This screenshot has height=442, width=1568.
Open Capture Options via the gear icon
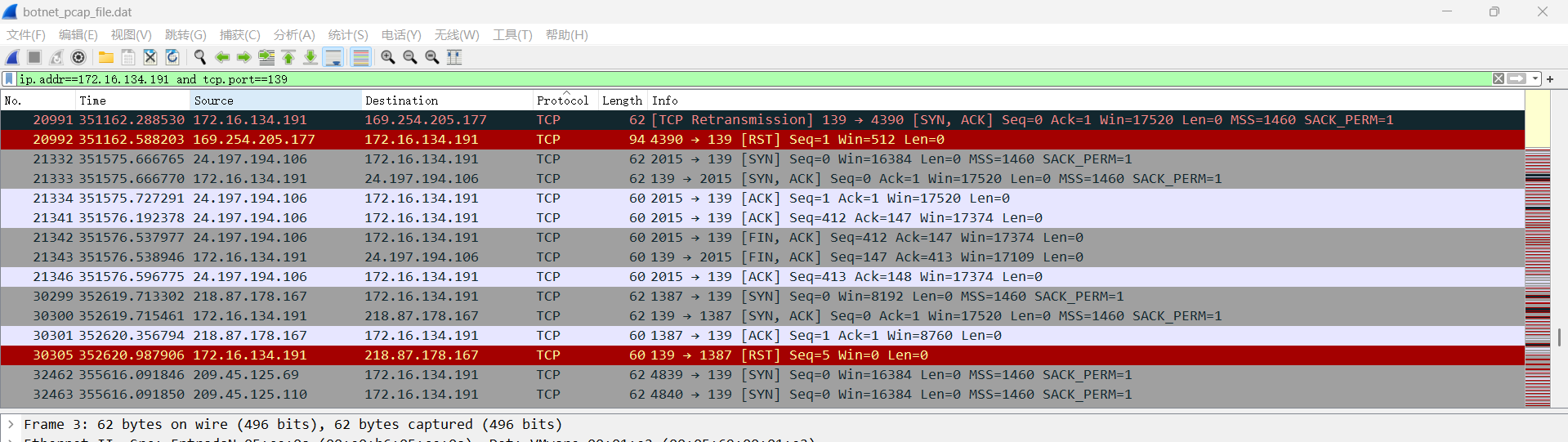click(x=78, y=57)
